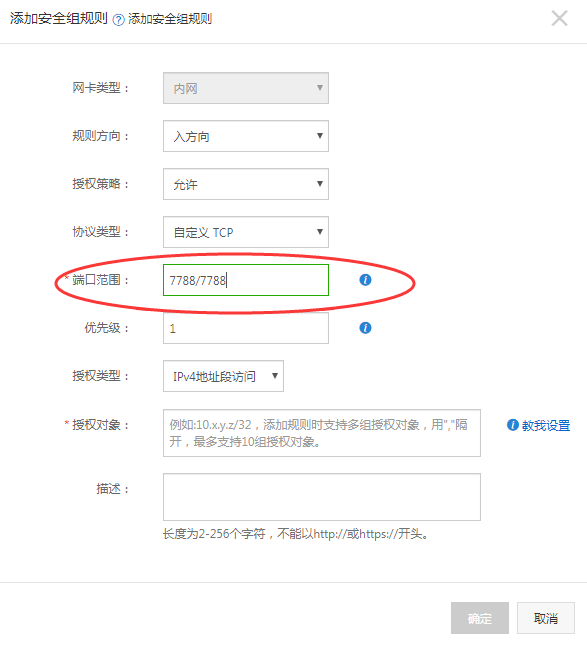Click the info icon next to port range
Screen dimensions: 587x650
coord(365,280)
